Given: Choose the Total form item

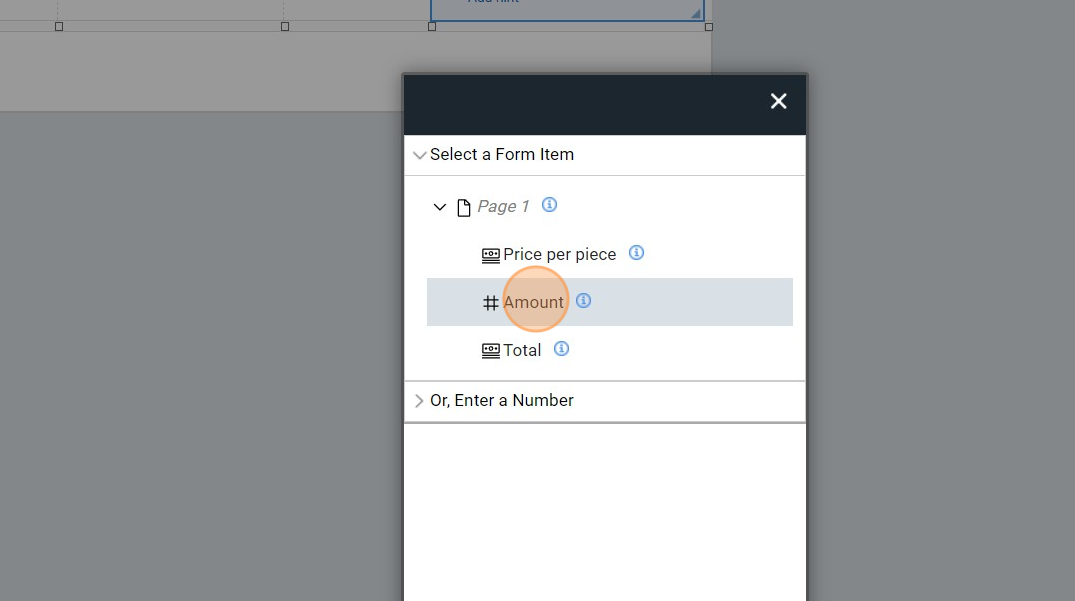Looking at the screenshot, I should (522, 351).
